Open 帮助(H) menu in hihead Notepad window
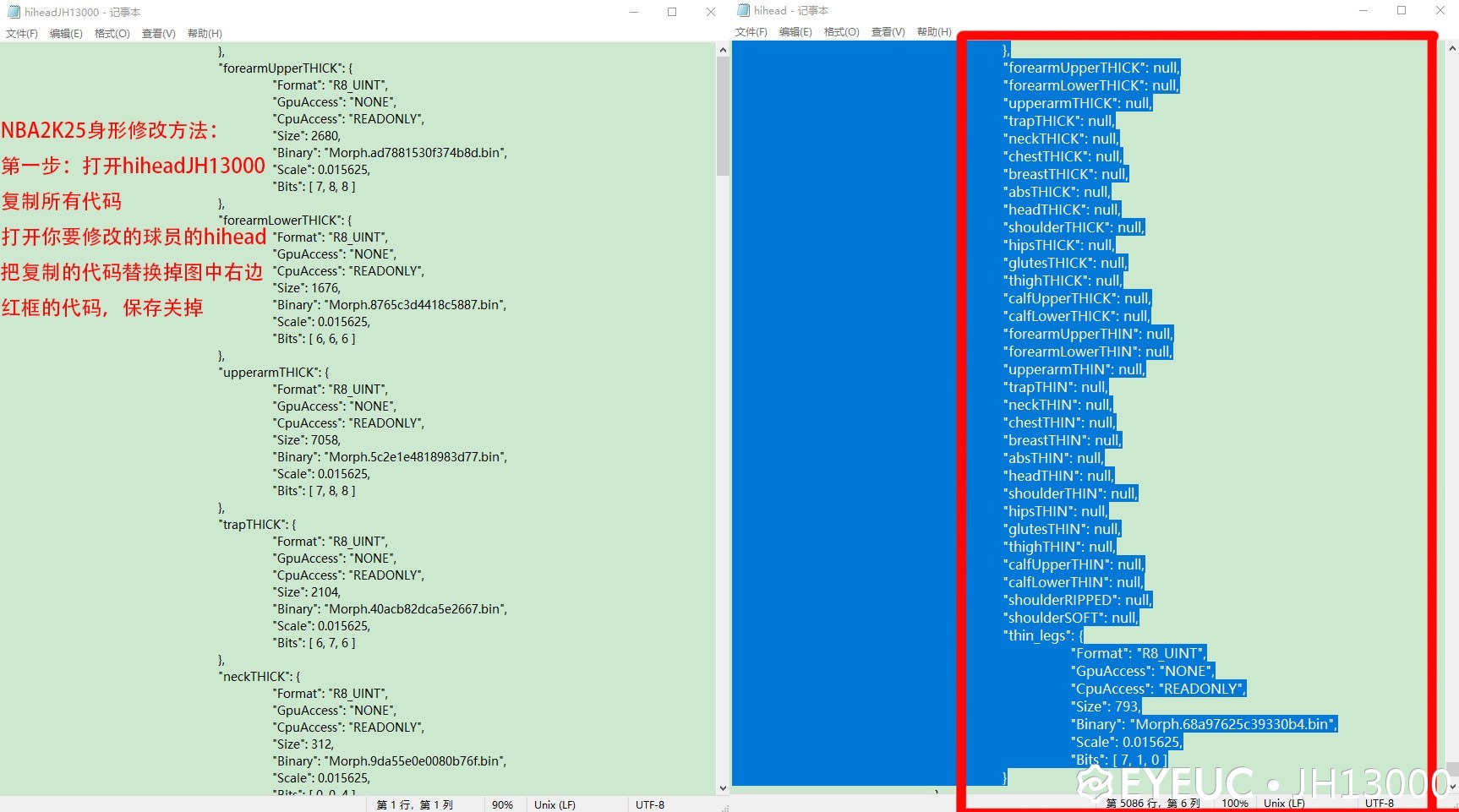The image size is (1459, 812). tap(934, 32)
